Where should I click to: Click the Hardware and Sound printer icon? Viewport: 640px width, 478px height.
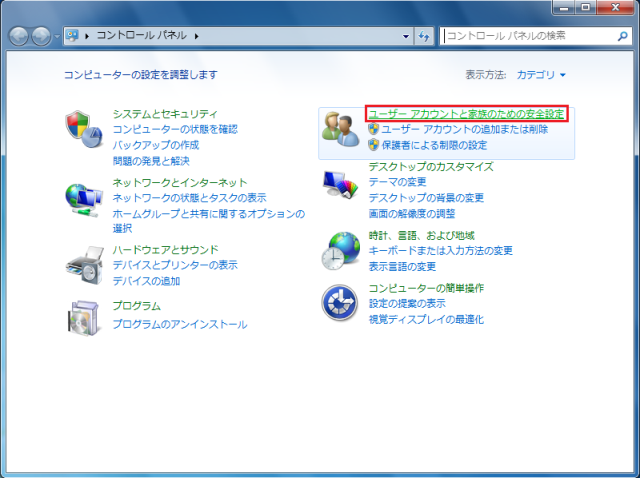click(85, 265)
